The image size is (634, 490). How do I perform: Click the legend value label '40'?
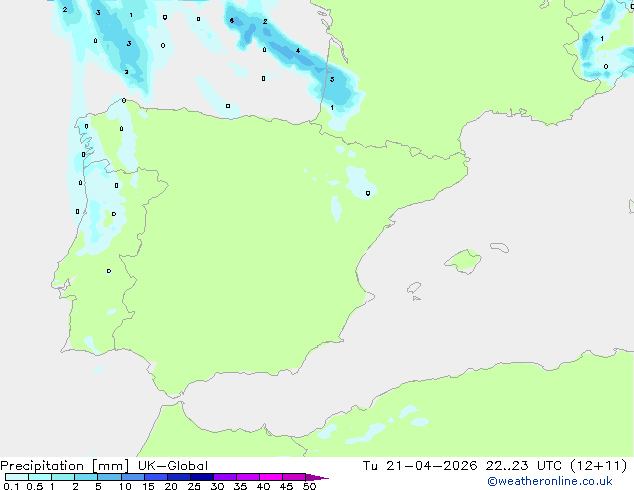(x=263, y=486)
